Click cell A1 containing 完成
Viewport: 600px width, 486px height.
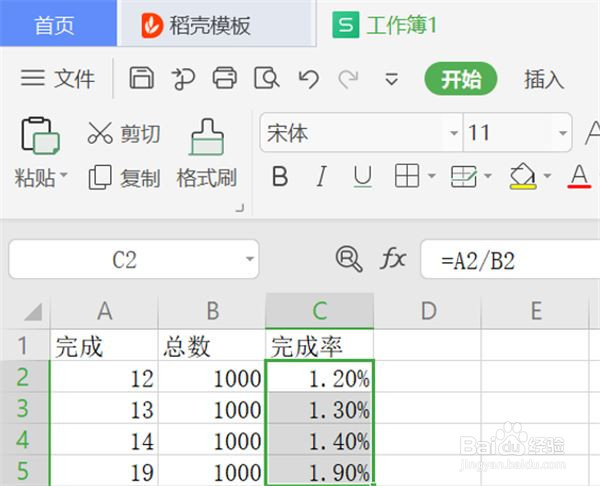click(104, 345)
